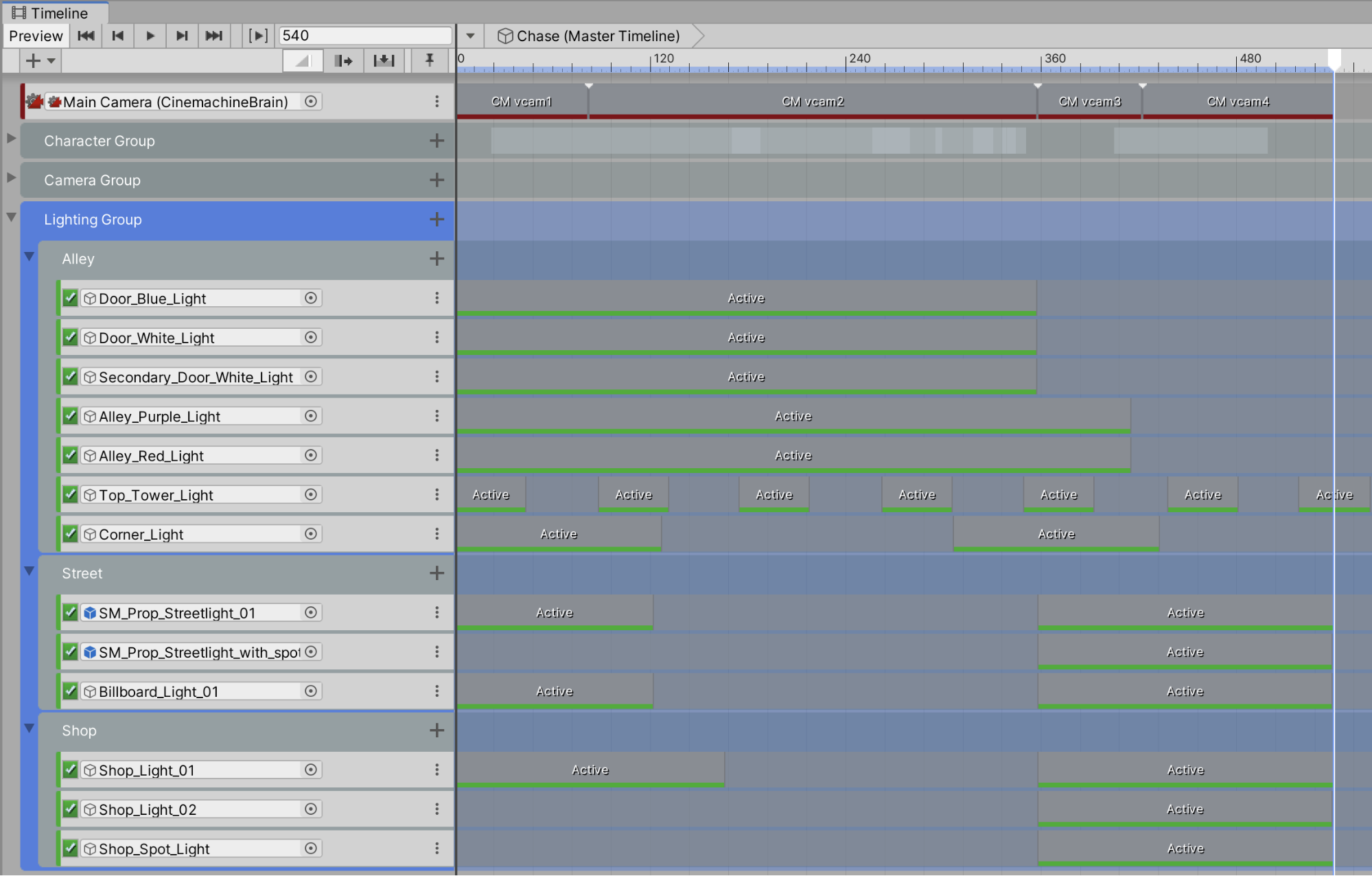Enable the replace edit mode icon
The image size is (1372, 876).
tap(384, 61)
